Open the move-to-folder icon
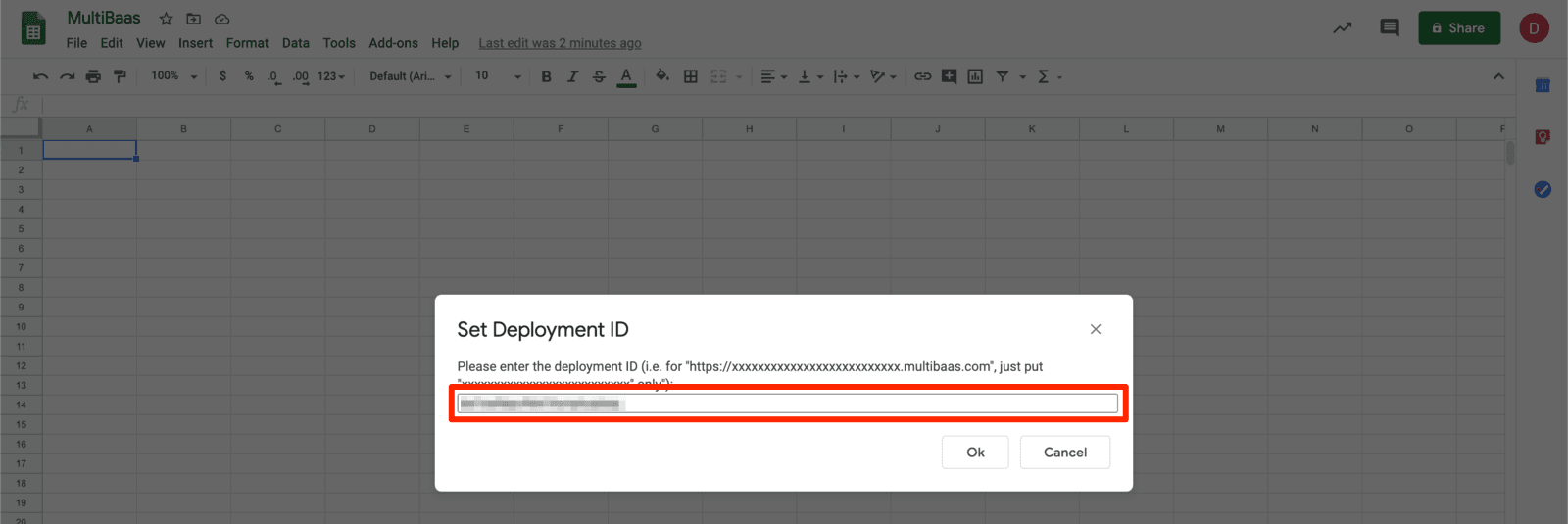Viewport: 1568px width, 524px height. (x=194, y=19)
